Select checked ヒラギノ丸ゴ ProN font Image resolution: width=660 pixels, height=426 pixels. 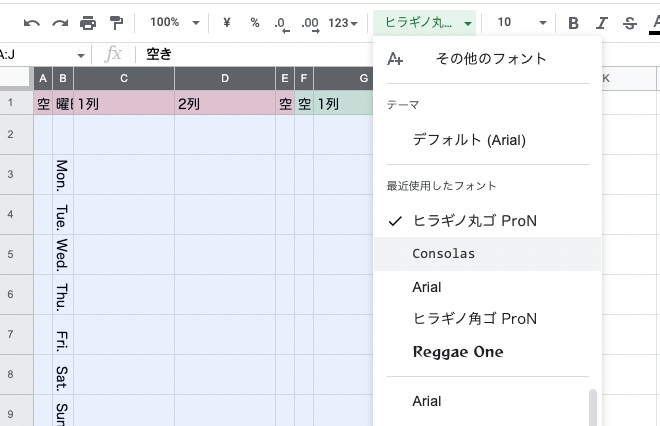point(487,221)
